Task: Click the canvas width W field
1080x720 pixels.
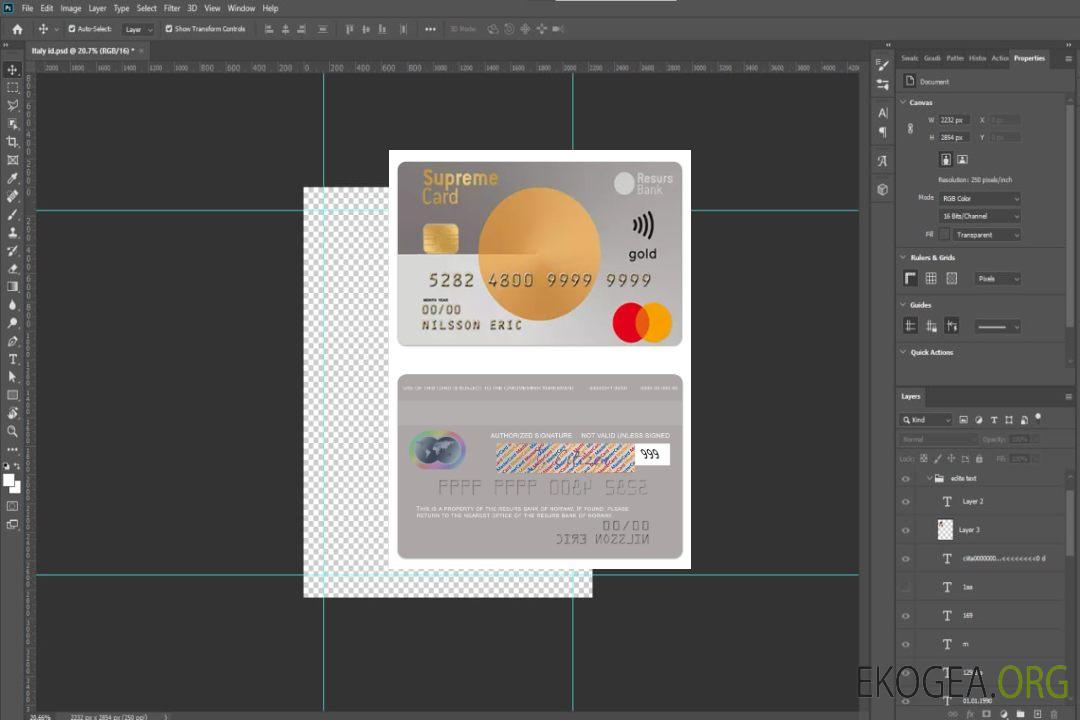Action: pyautogui.click(x=954, y=120)
